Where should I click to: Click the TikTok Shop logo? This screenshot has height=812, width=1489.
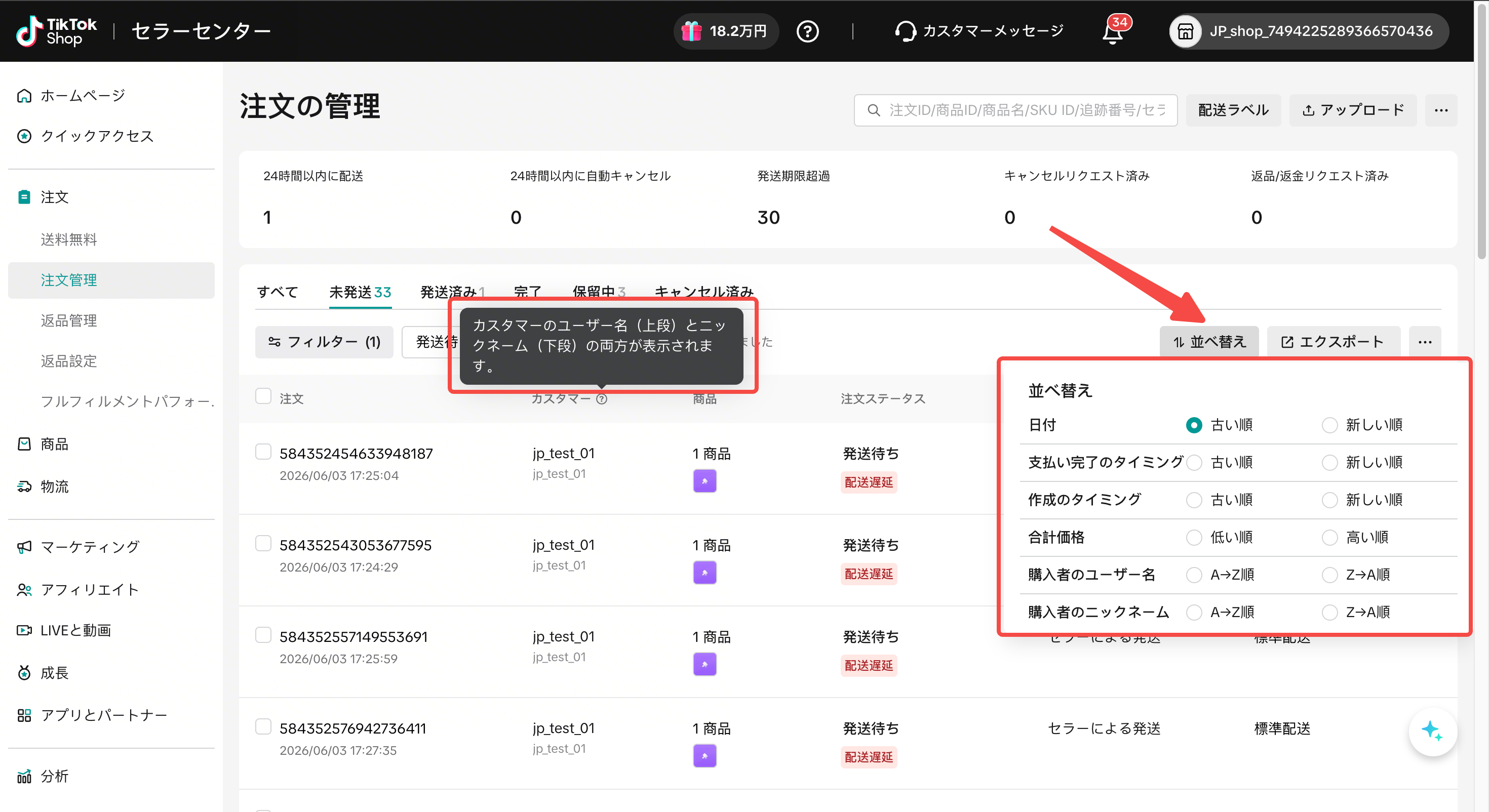tap(56, 31)
